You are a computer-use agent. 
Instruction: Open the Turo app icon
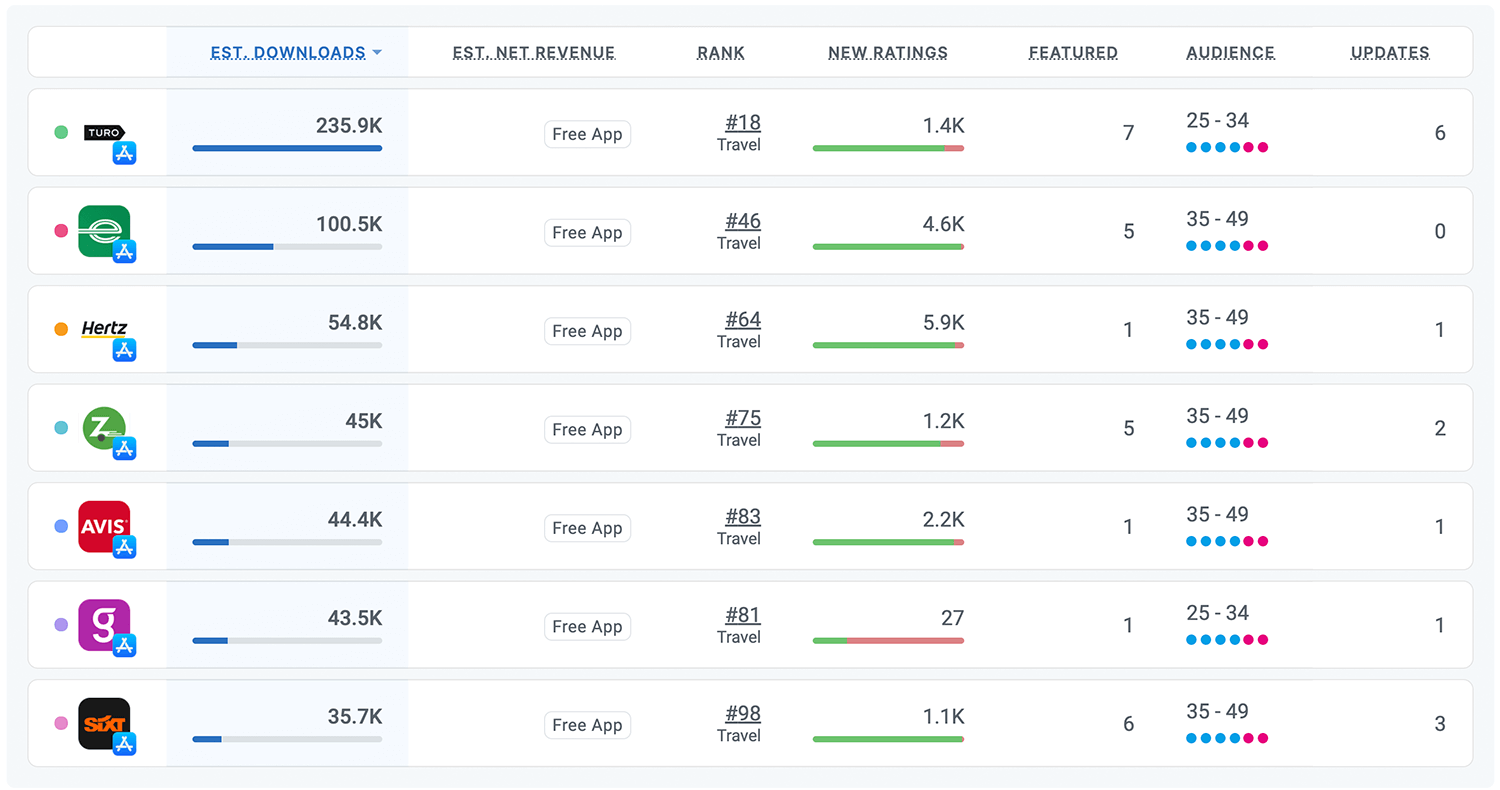click(105, 133)
